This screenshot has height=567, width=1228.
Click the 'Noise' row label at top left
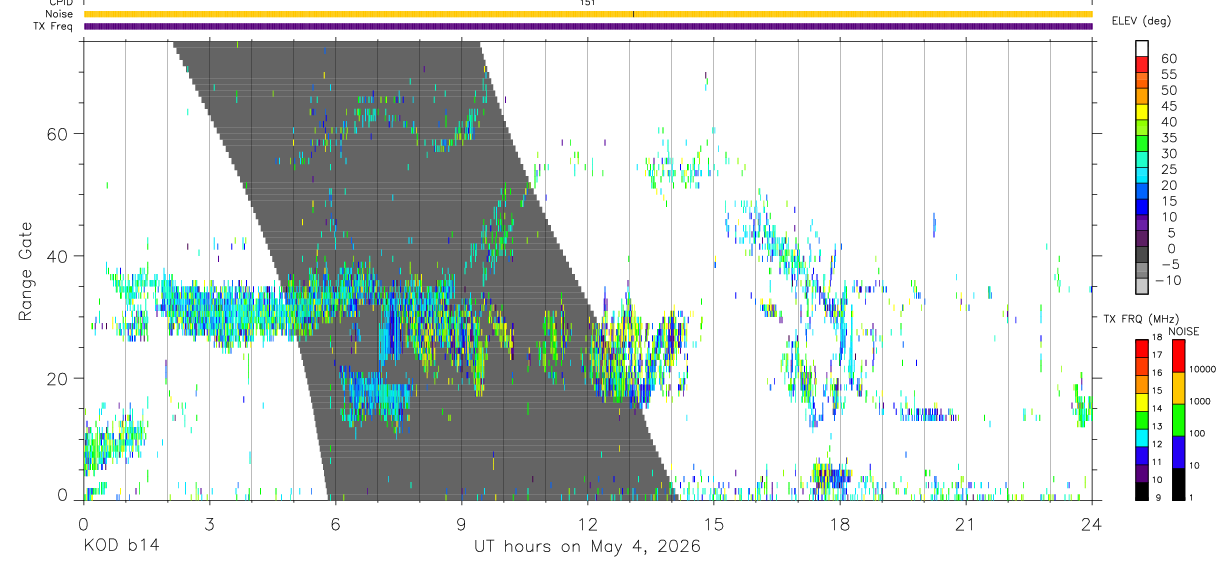pos(60,14)
